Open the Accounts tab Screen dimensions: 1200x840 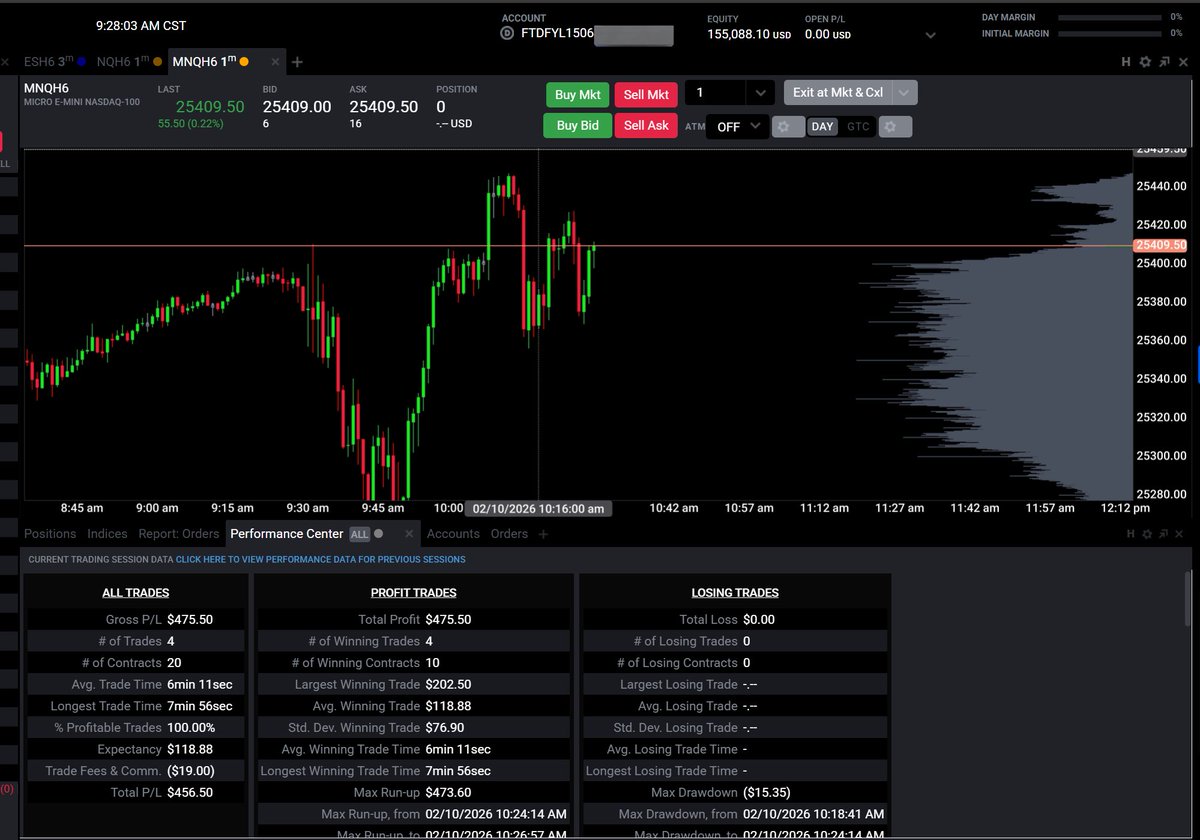[x=453, y=534]
